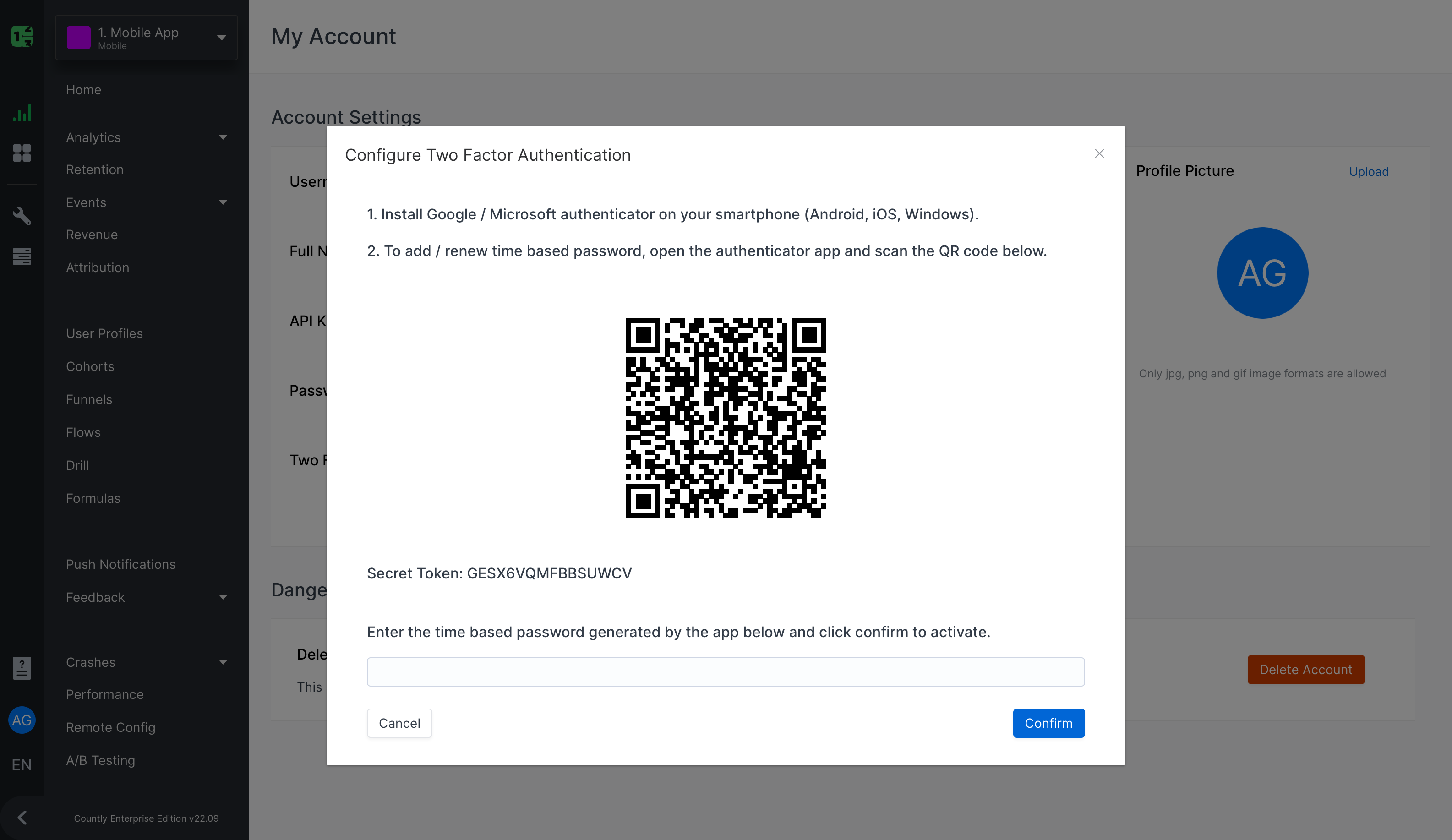The height and width of the screenshot is (840, 1452).
Task: Open the help document sidebar icon
Action: (22, 668)
